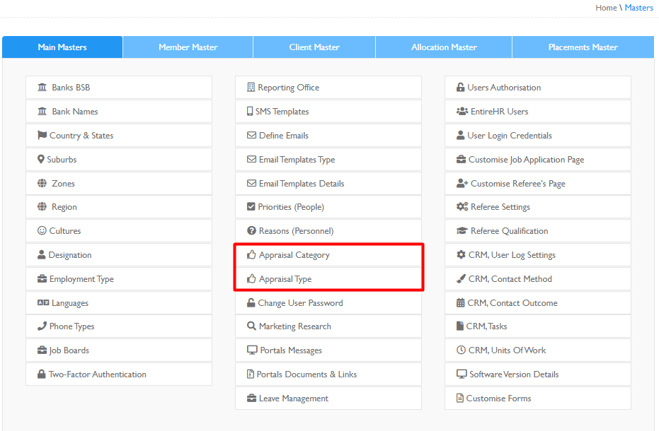The width and height of the screenshot is (659, 431).
Task: Click the padlock icon for Two-Factor Authentication
Action: tap(41, 374)
